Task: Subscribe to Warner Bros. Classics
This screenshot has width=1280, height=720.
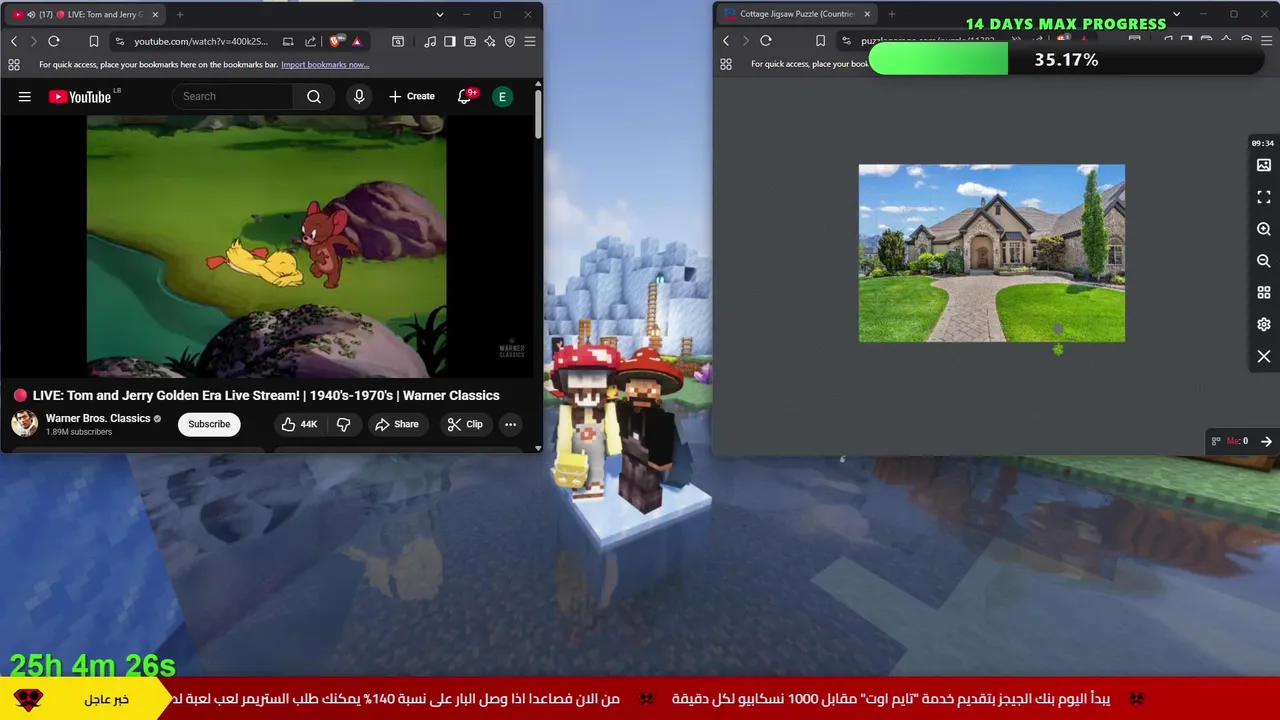Action: tap(209, 424)
